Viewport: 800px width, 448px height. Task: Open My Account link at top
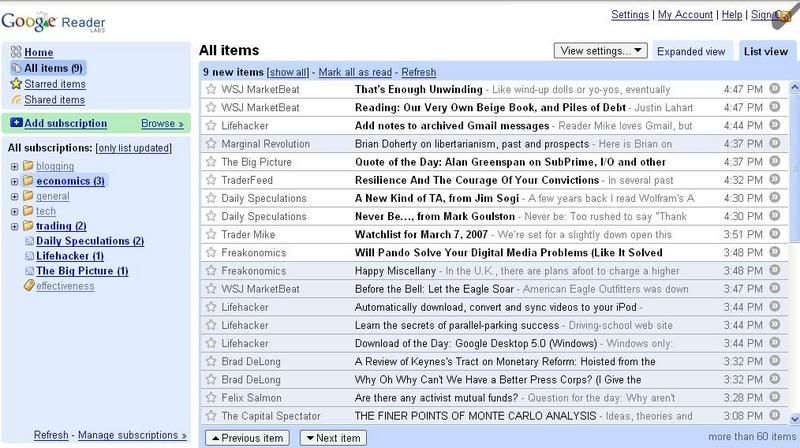click(685, 15)
